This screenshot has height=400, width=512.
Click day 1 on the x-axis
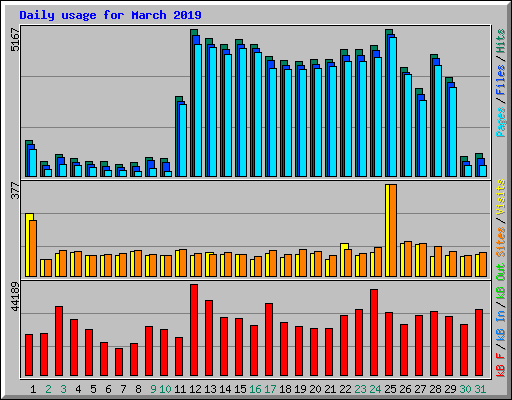tap(33, 389)
